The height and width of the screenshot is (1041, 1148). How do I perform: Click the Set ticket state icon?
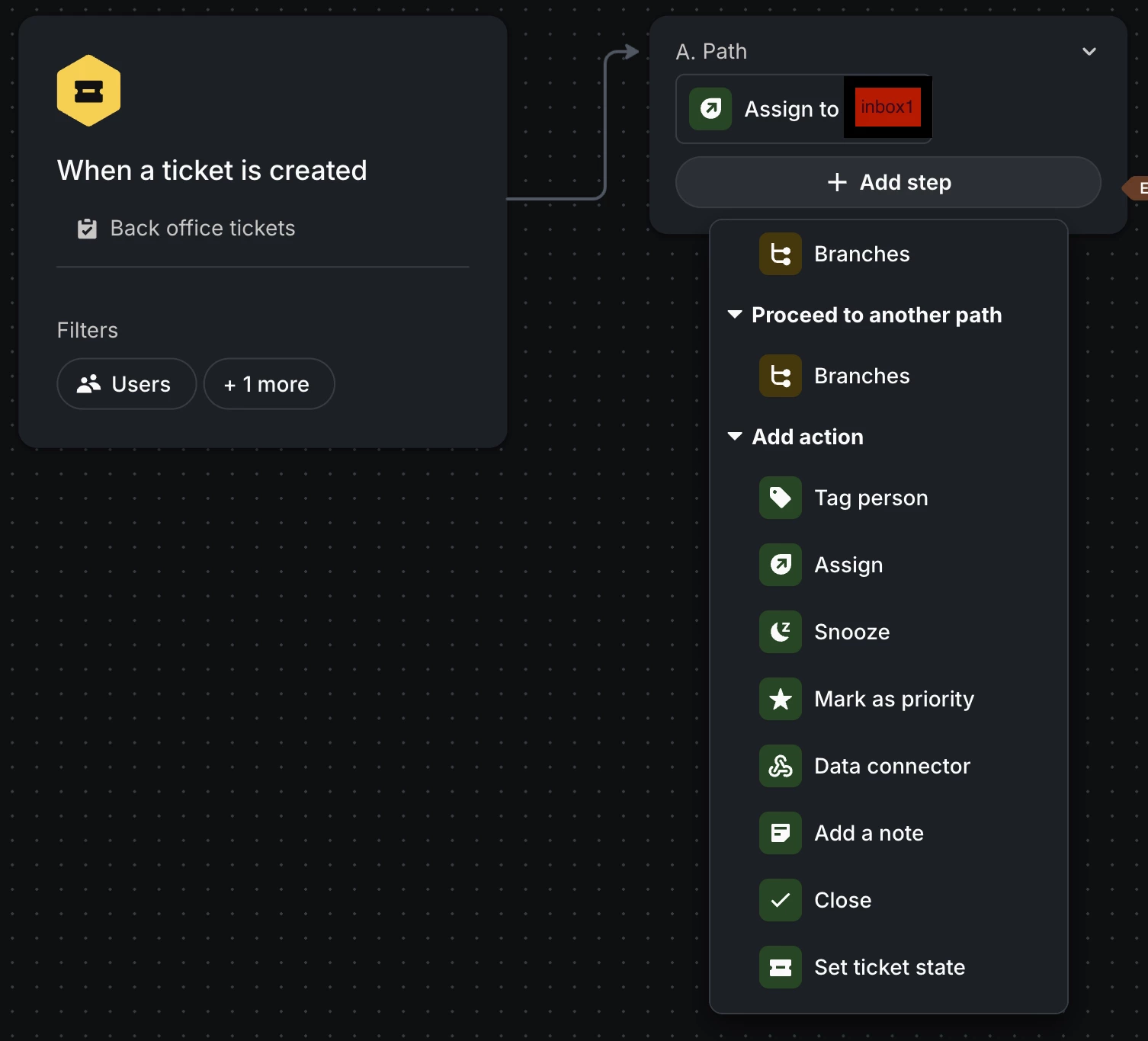click(x=780, y=967)
